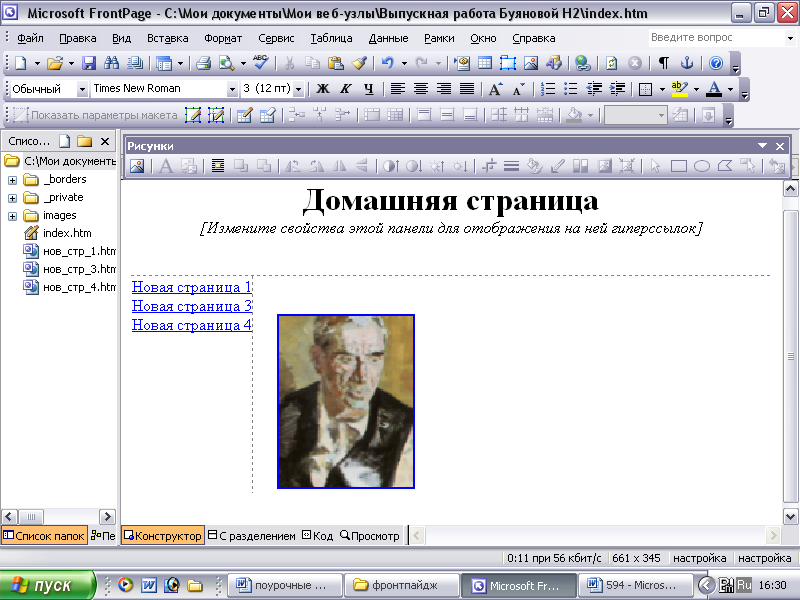
Task: Decrease font size with small A icon
Action: [519, 89]
